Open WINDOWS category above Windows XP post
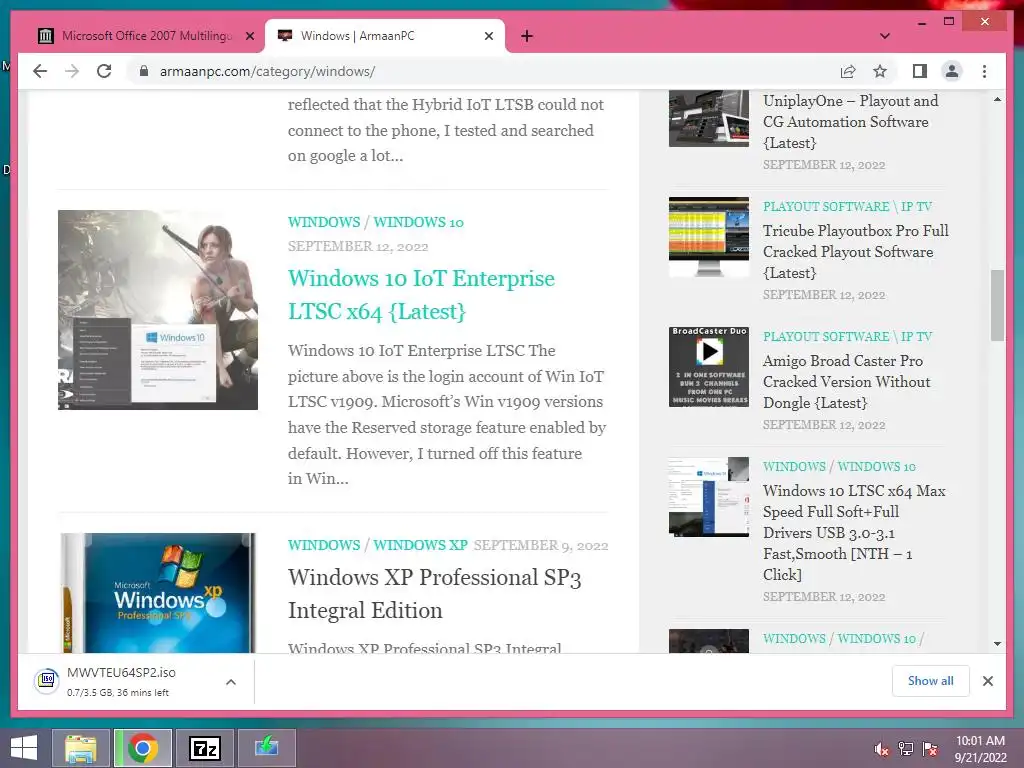Viewport: 1024px width, 768px height. tap(324, 545)
